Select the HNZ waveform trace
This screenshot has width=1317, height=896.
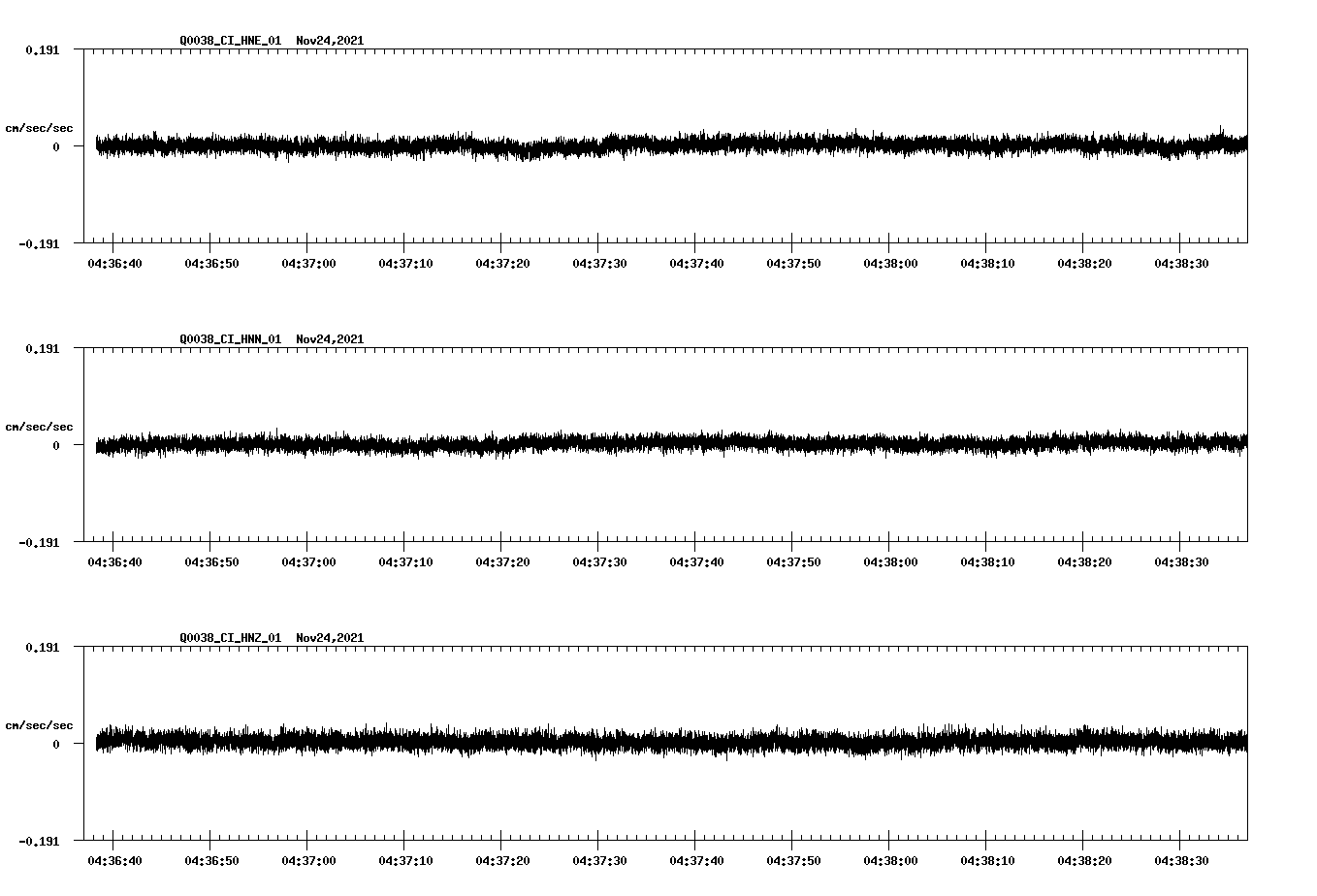671,742
